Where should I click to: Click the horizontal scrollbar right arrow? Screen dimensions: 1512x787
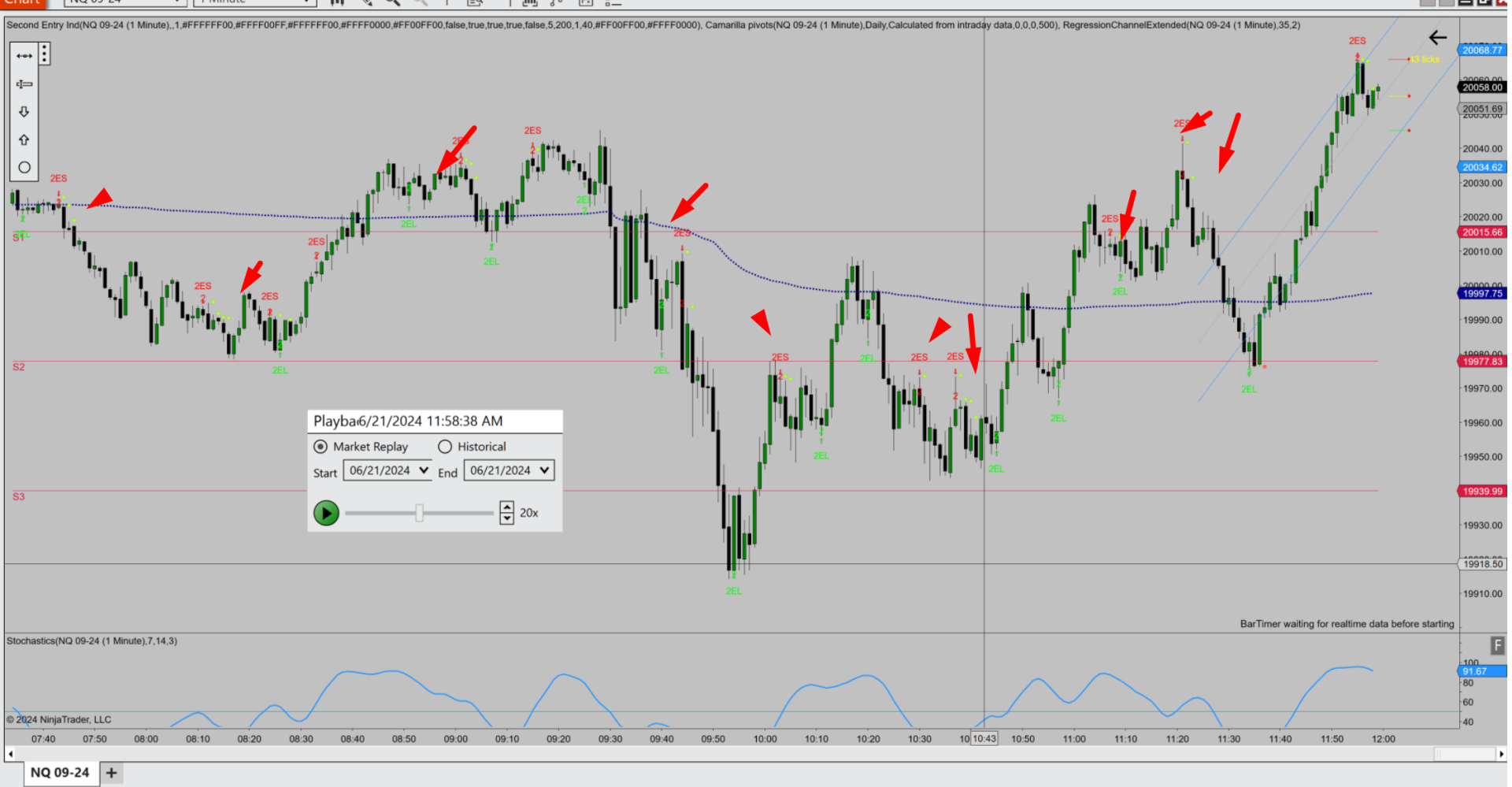(1501, 754)
